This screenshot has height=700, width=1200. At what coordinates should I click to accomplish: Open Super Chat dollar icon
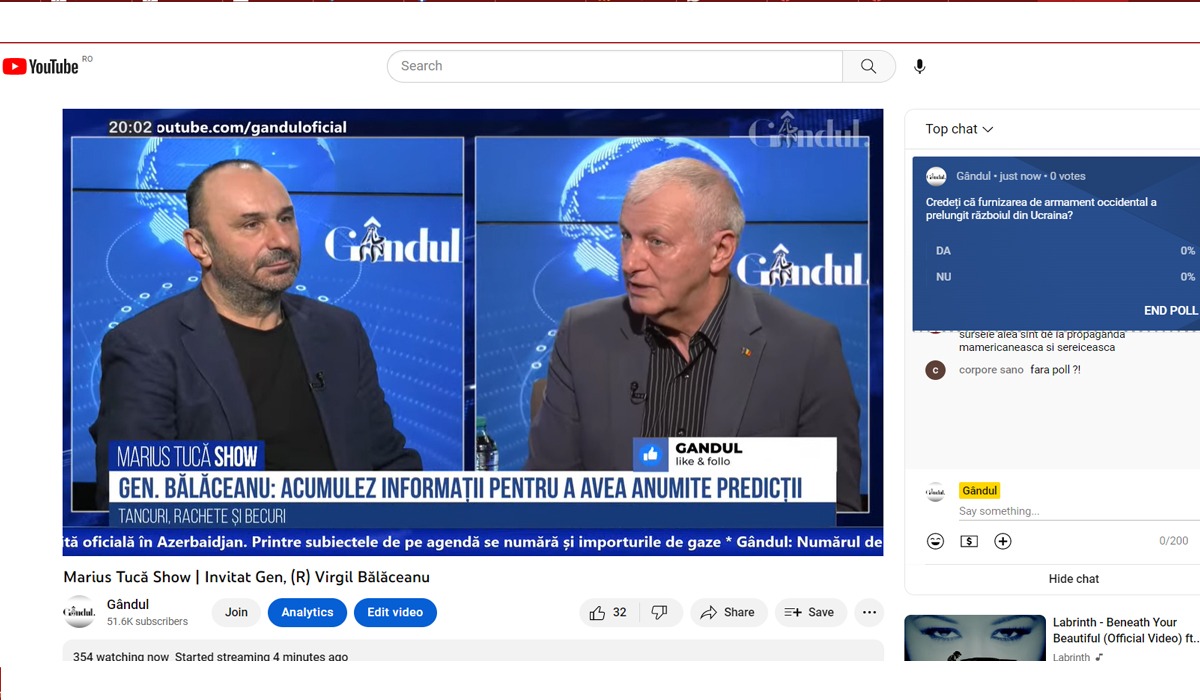point(969,541)
